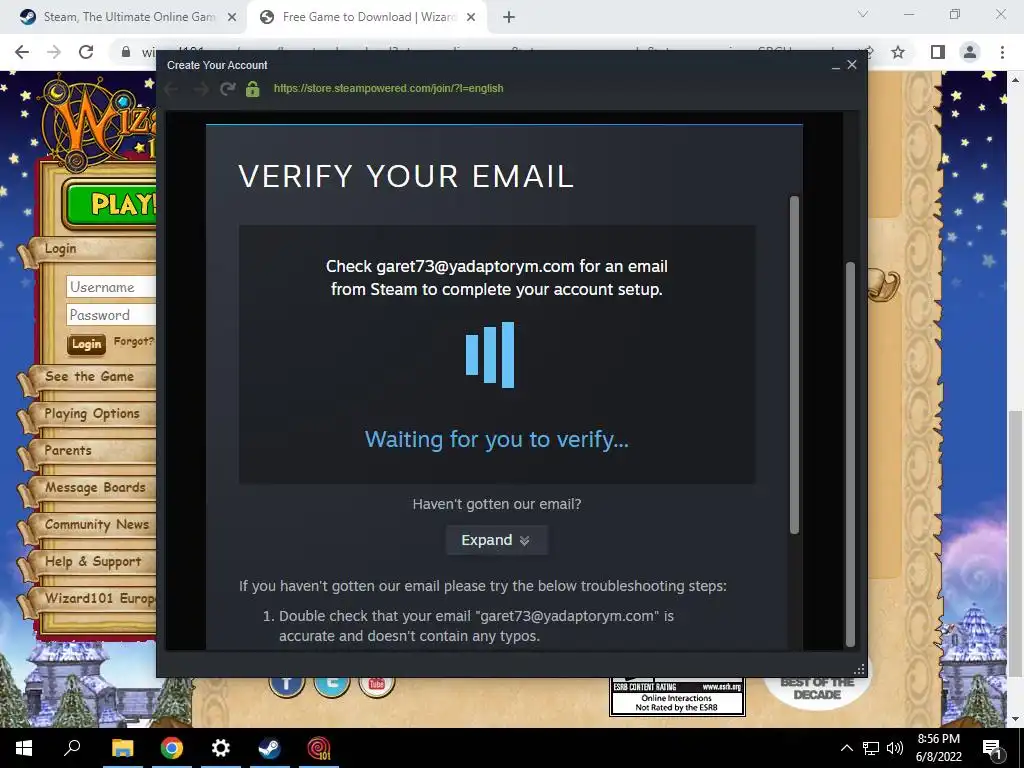Click the Steam store join URL
The width and height of the screenshot is (1024, 768).
[389, 88]
